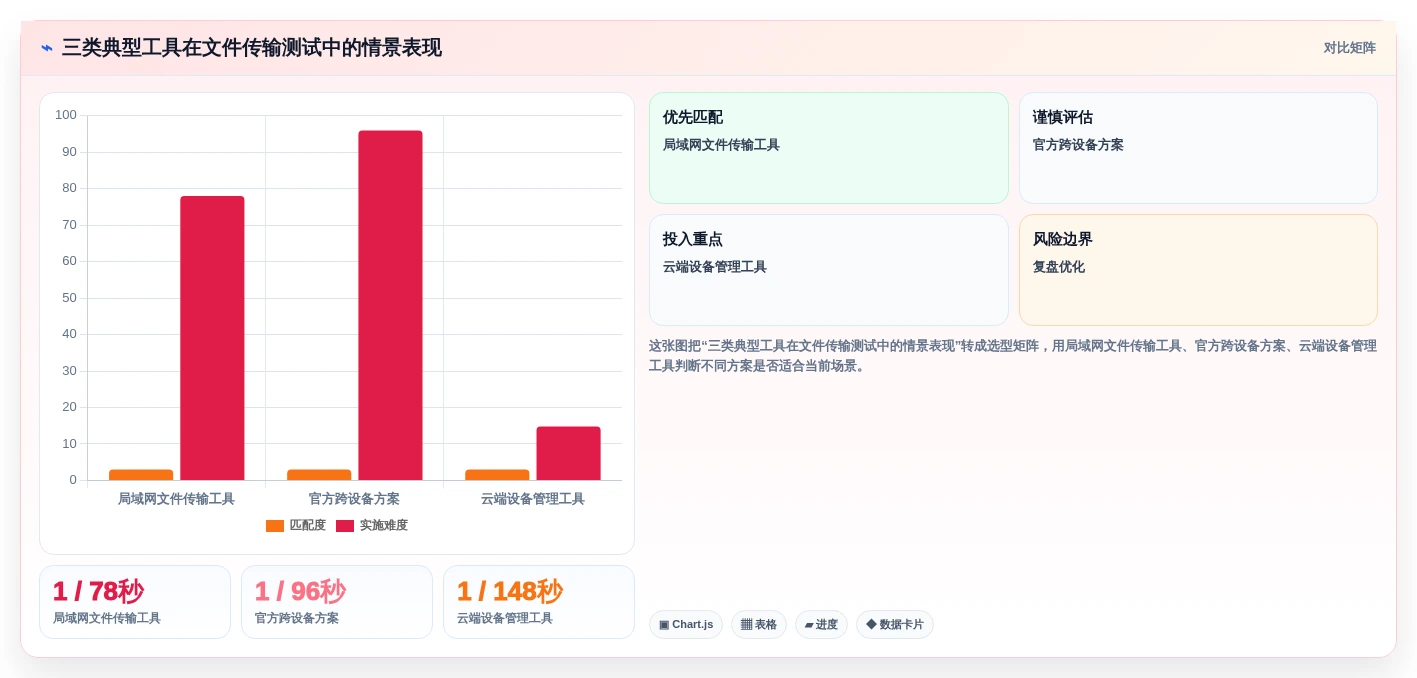Image resolution: width=1417 pixels, height=678 pixels.
Task: Click the orange bar for 官方跨设备方案
Action: (319, 475)
